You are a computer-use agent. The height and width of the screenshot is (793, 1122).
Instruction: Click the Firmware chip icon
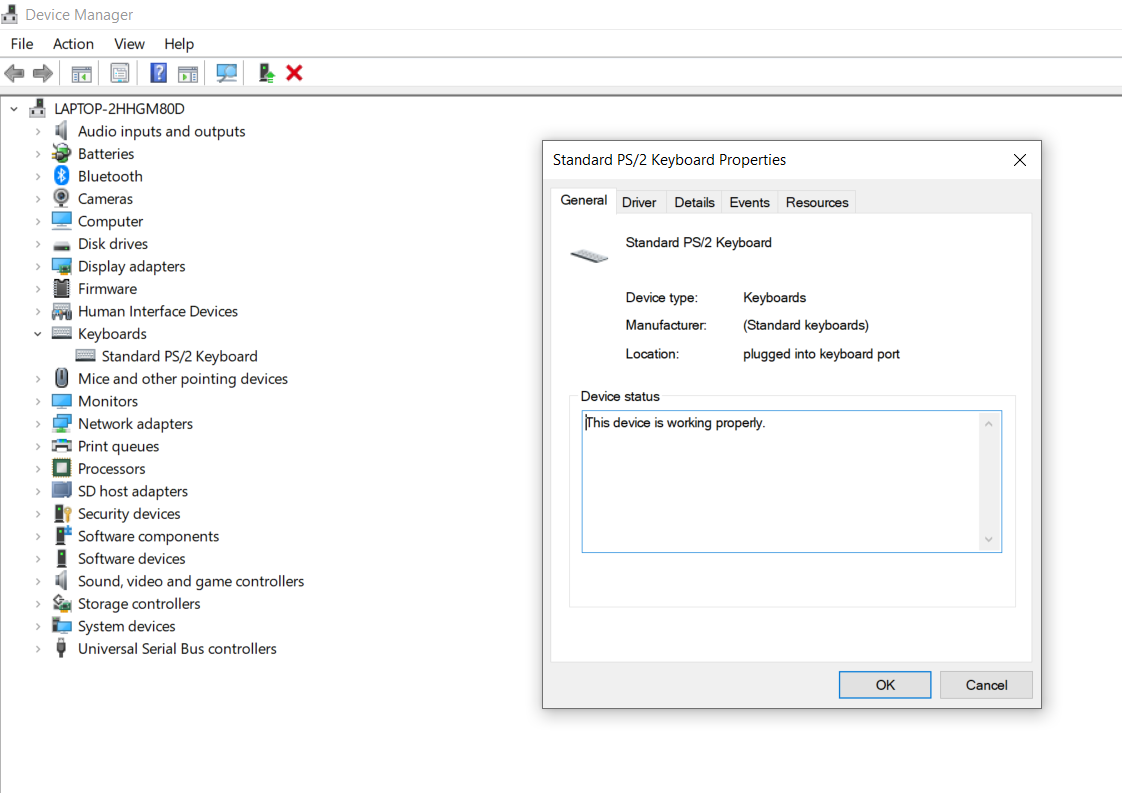point(62,288)
